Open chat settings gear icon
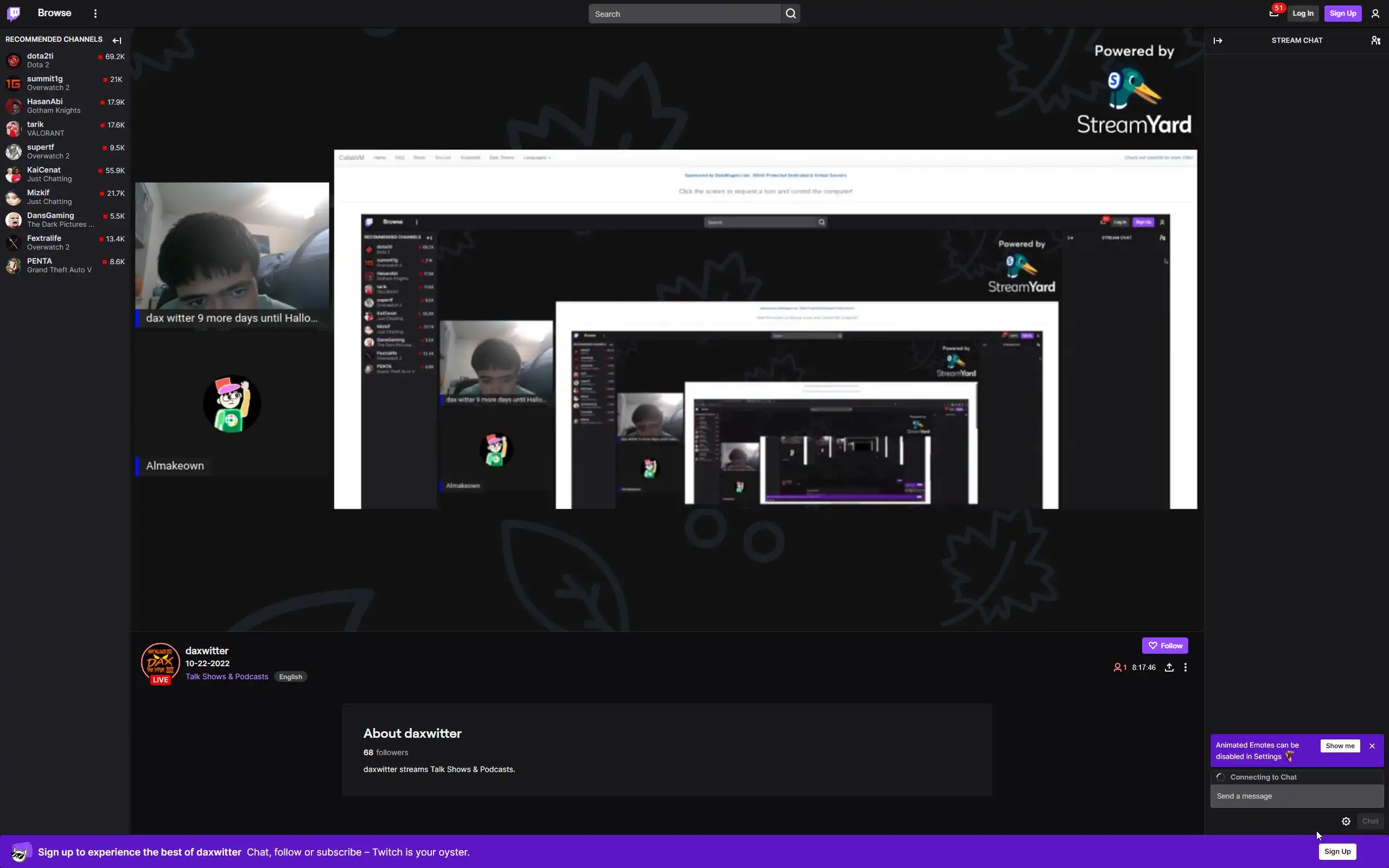The image size is (1389, 868). point(1346,821)
